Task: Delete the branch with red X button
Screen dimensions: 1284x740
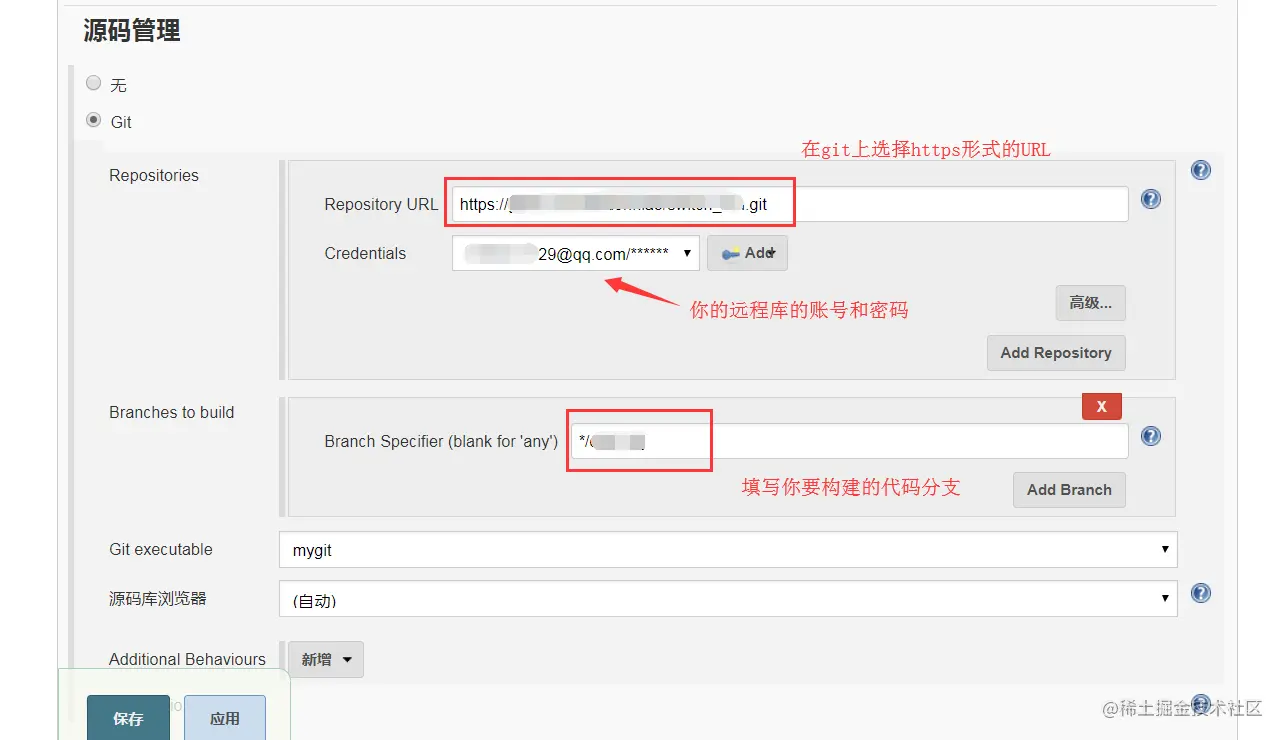Action: [x=1102, y=406]
